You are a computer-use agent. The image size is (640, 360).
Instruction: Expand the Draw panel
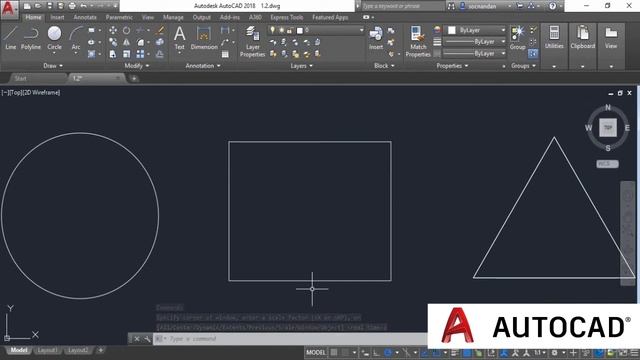(x=53, y=66)
